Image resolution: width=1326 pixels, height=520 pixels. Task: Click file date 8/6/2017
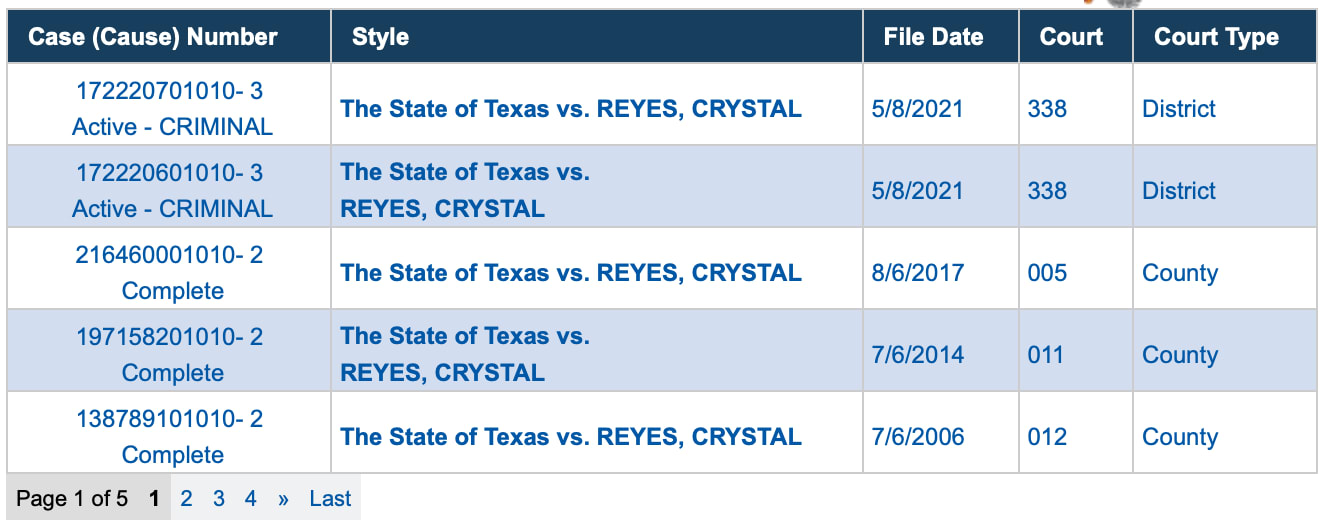pos(917,273)
